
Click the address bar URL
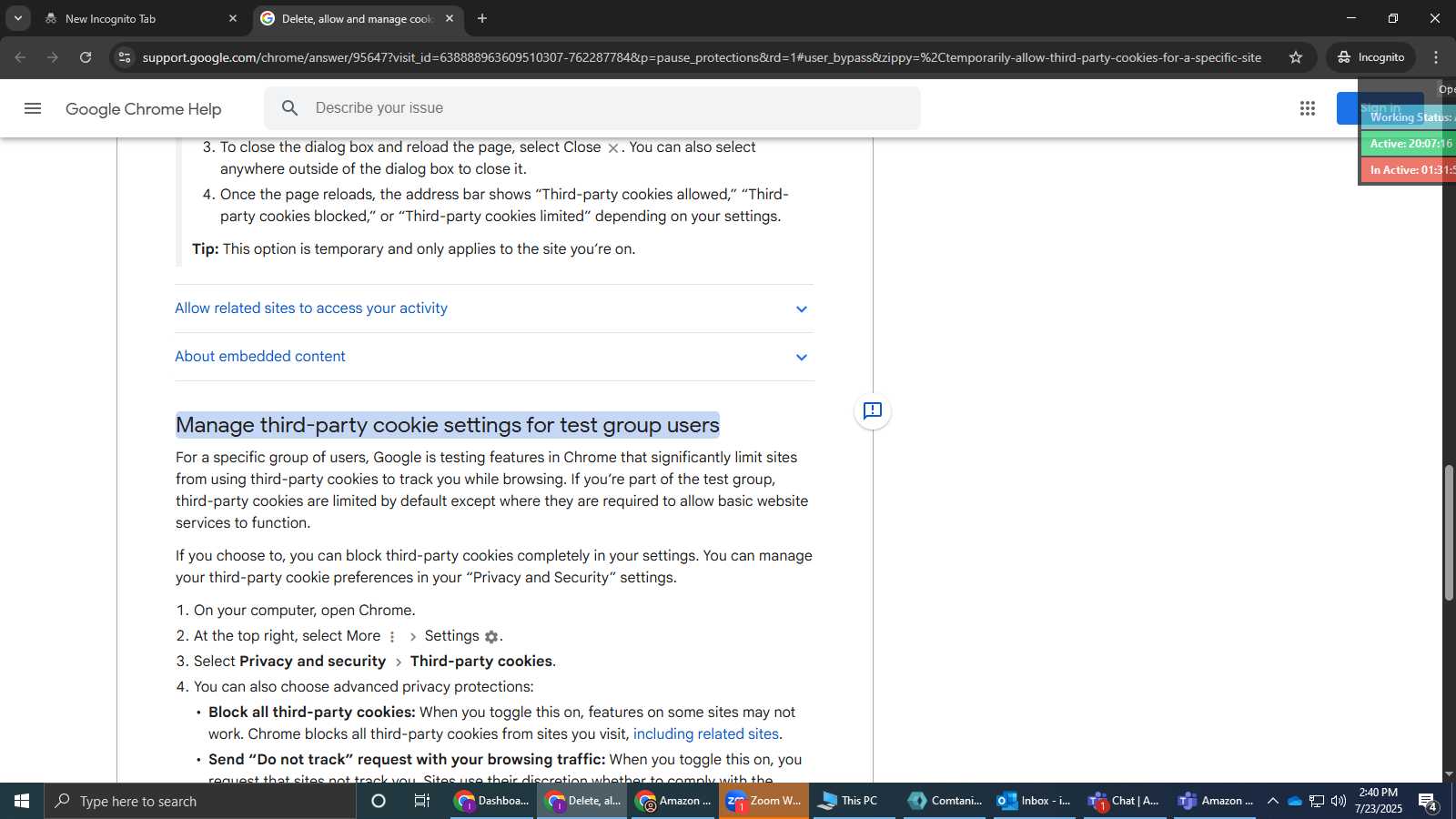pos(702,57)
